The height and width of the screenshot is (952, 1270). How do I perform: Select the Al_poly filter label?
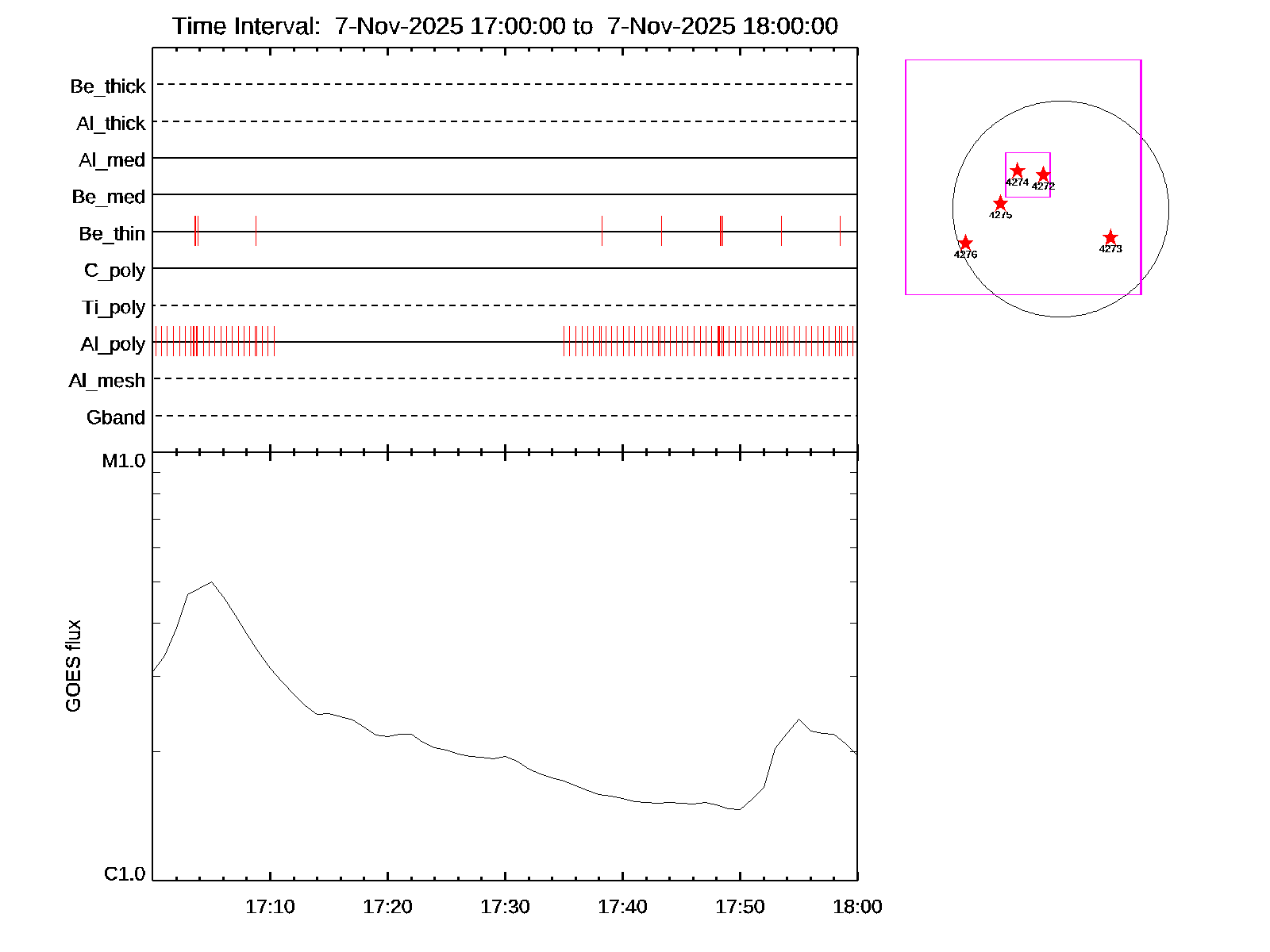click(x=113, y=344)
